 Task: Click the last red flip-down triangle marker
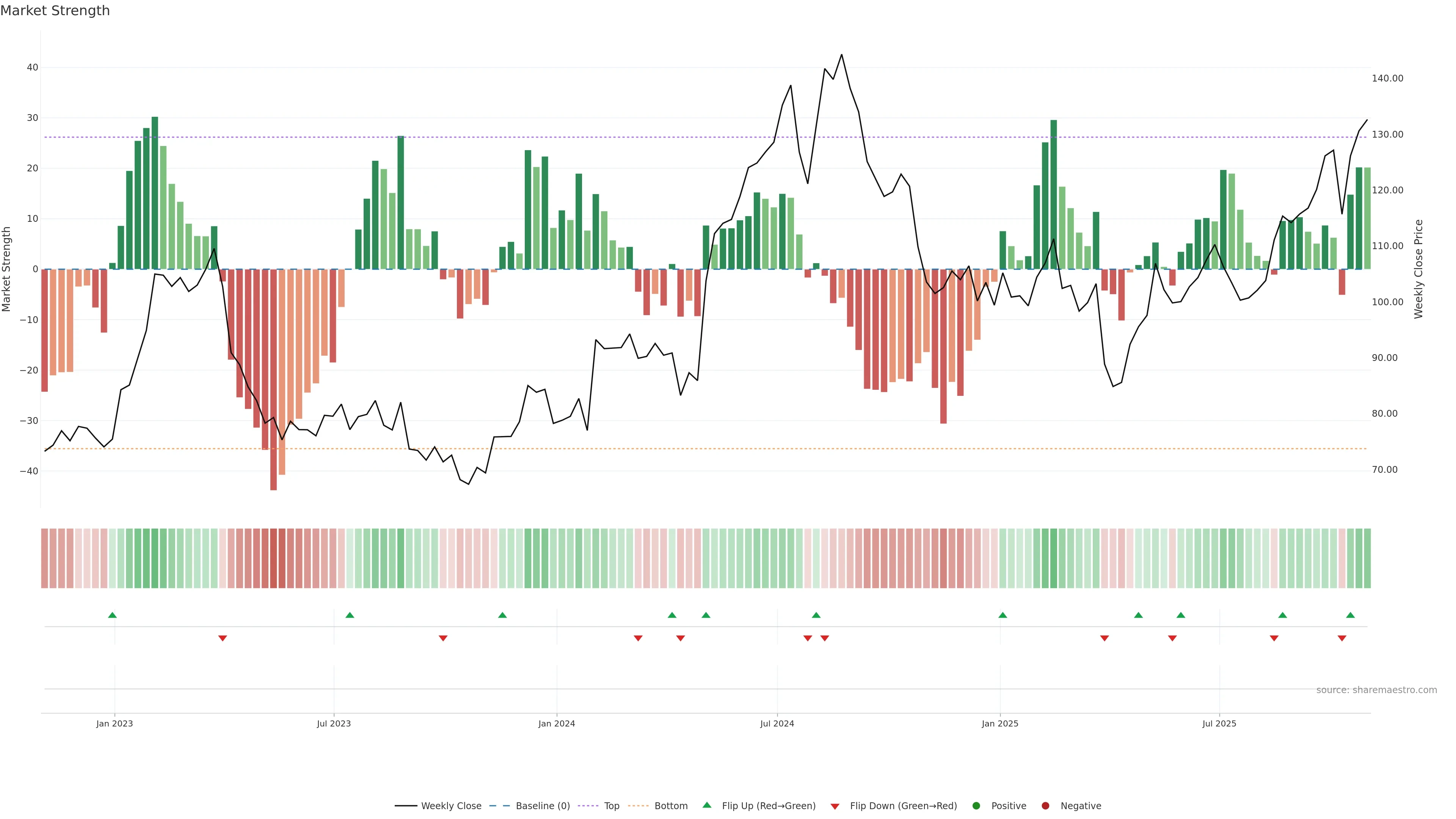(1342, 638)
